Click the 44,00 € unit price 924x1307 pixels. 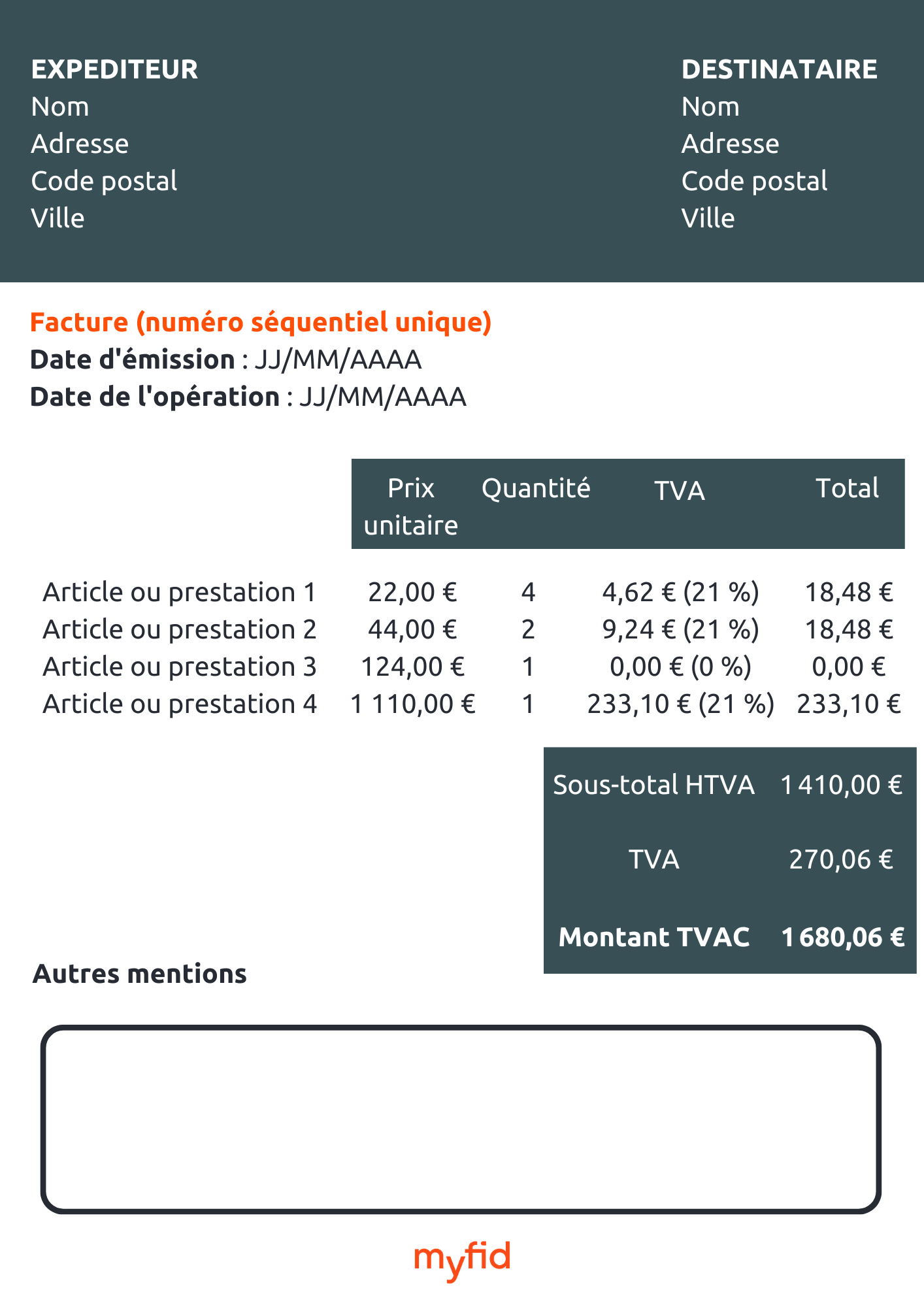(412, 629)
